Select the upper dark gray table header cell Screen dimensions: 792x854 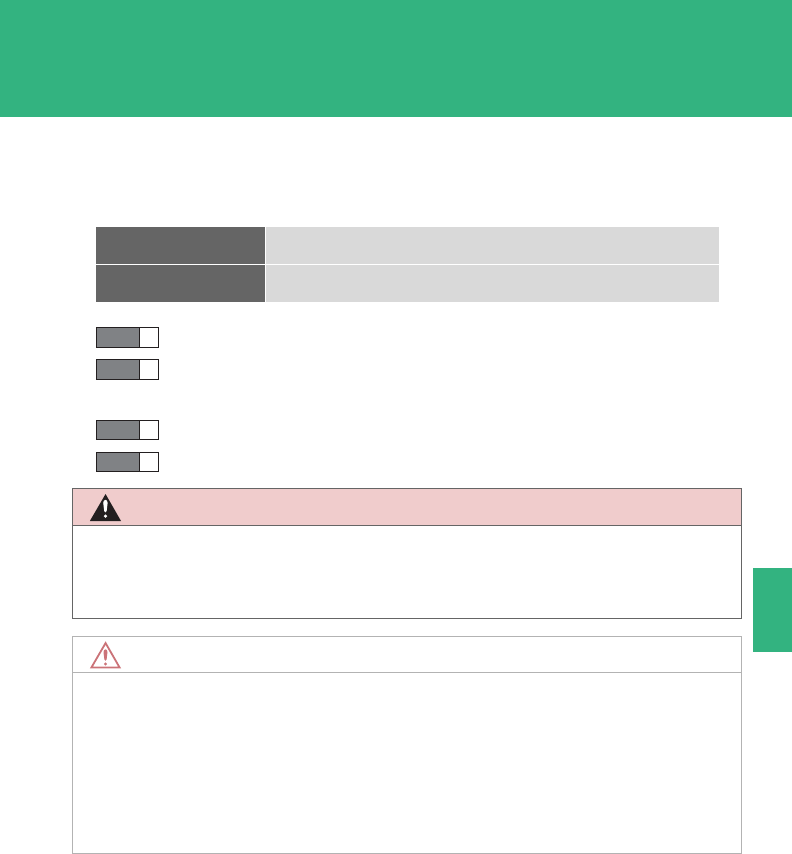coord(180,245)
